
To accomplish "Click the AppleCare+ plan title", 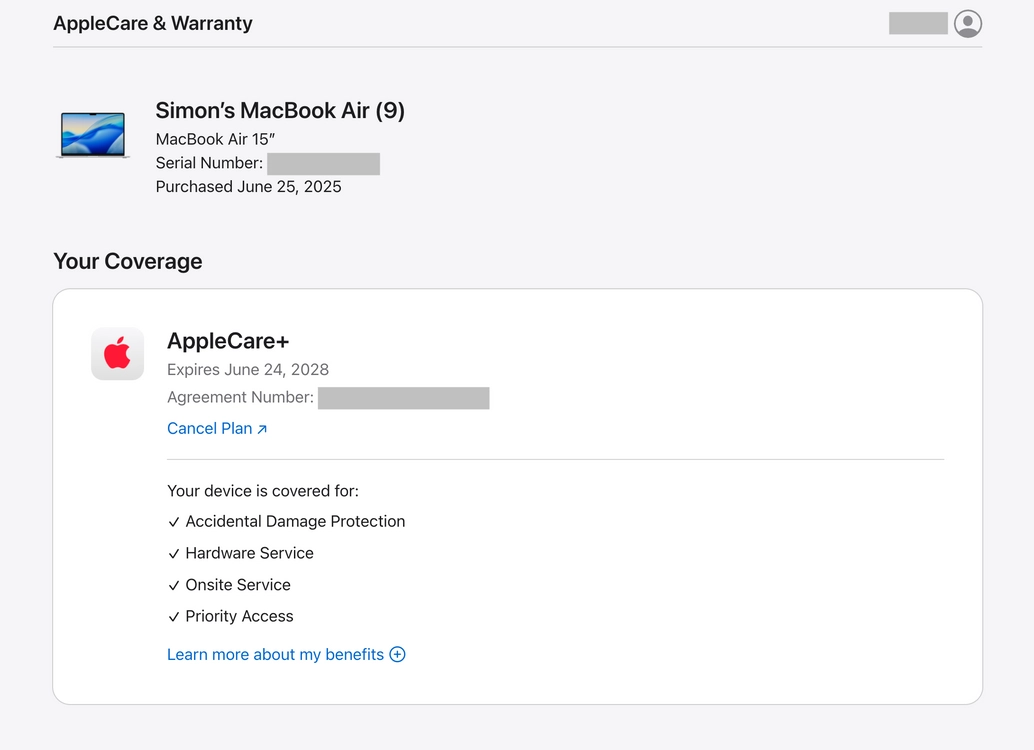I will click(228, 341).
